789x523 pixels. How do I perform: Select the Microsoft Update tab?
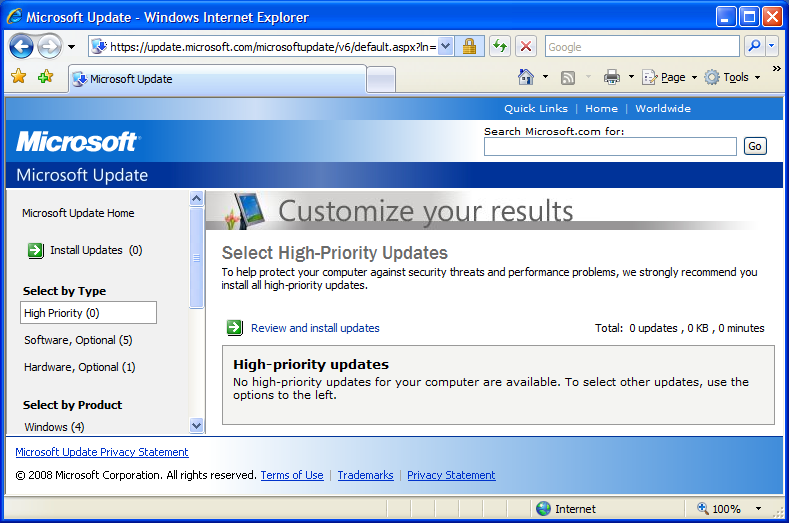pos(217,79)
